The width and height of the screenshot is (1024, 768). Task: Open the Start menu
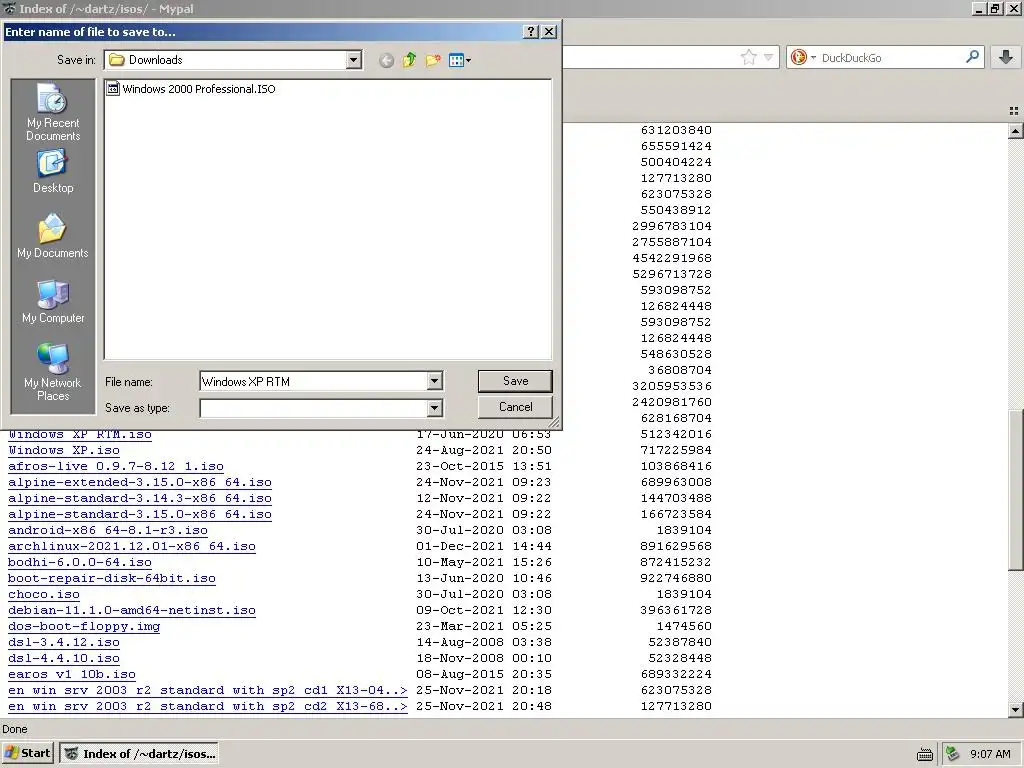click(x=28, y=754)
